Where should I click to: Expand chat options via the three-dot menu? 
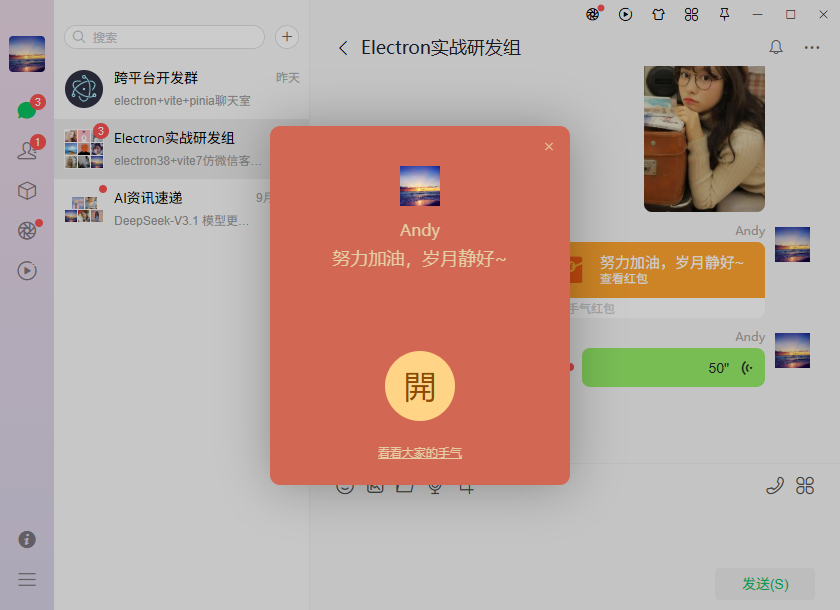click(x=812, y=48)
